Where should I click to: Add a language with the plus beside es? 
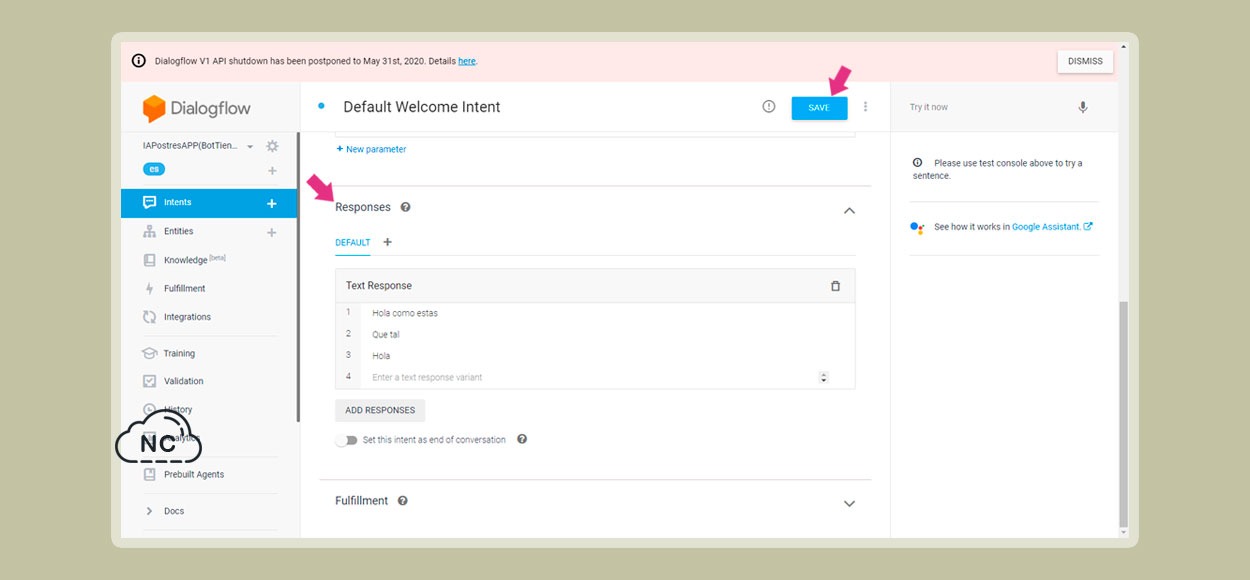click(x=272, y=171)
